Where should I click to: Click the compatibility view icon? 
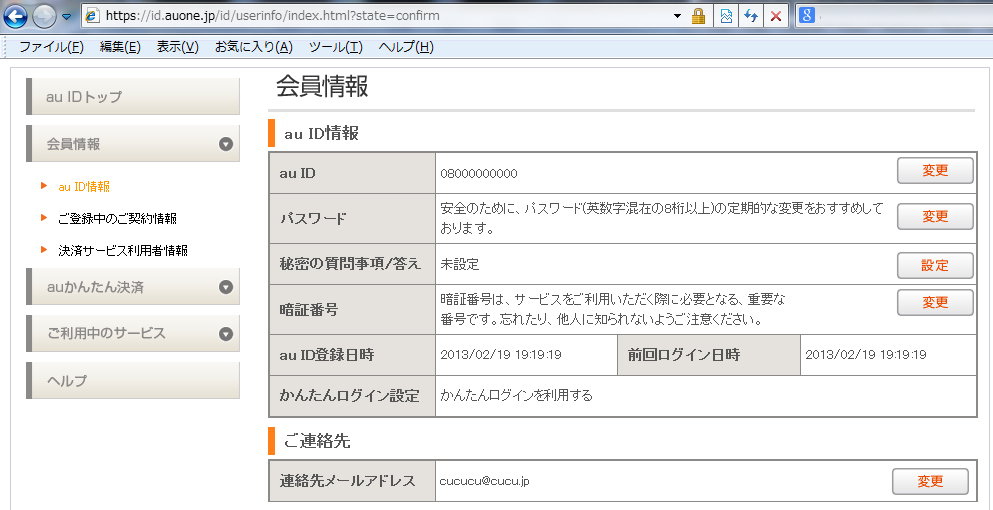coord(726,16)
